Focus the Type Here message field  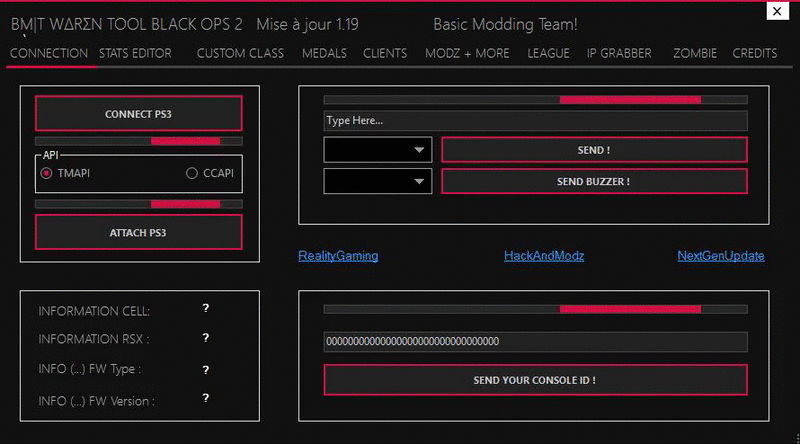(535, 121)
